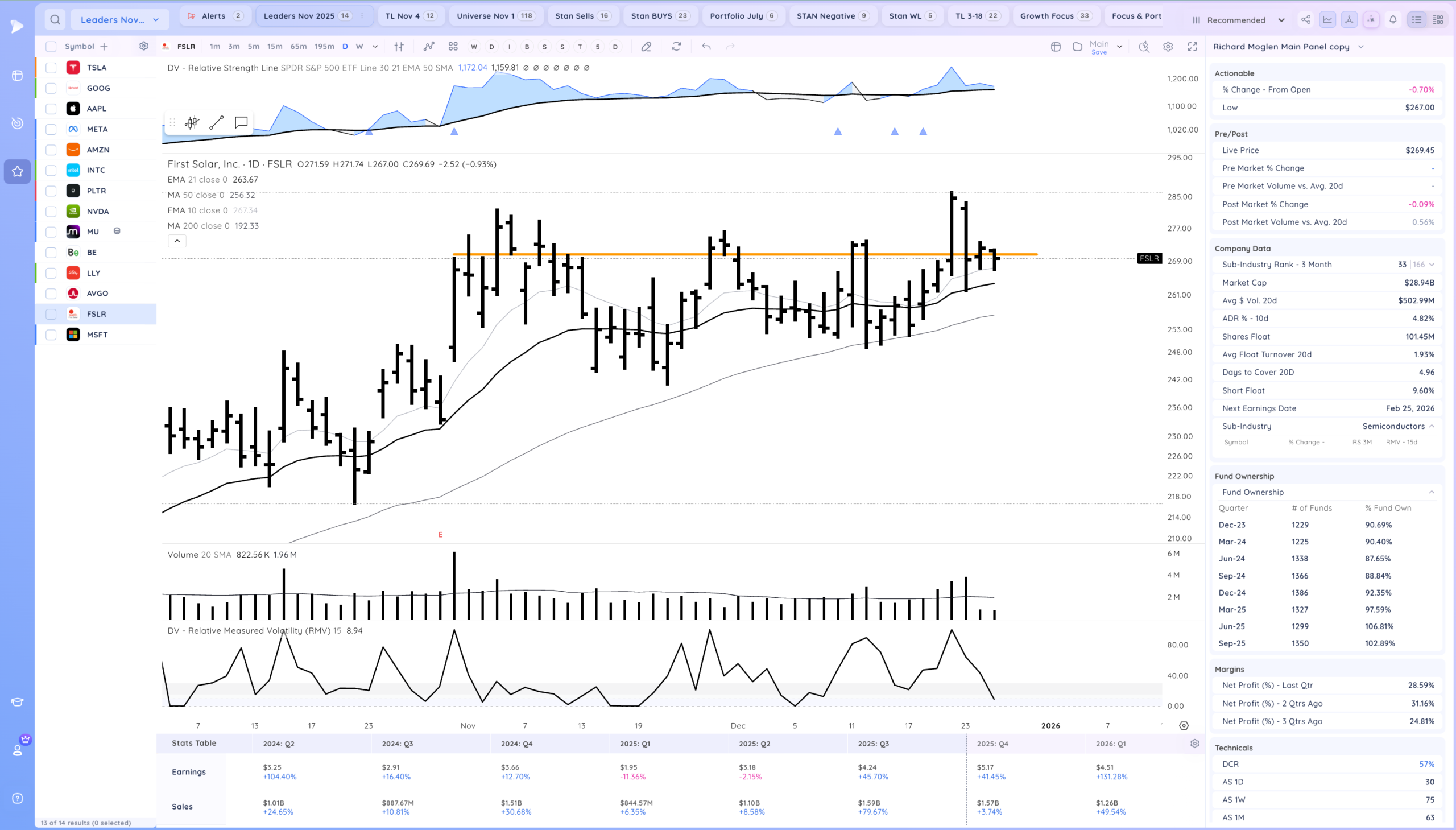Click the undo arrow in chart toolbar
The height and width of the screenshot is (830, 1456).
pyautogui.click(x=706, y=47)
